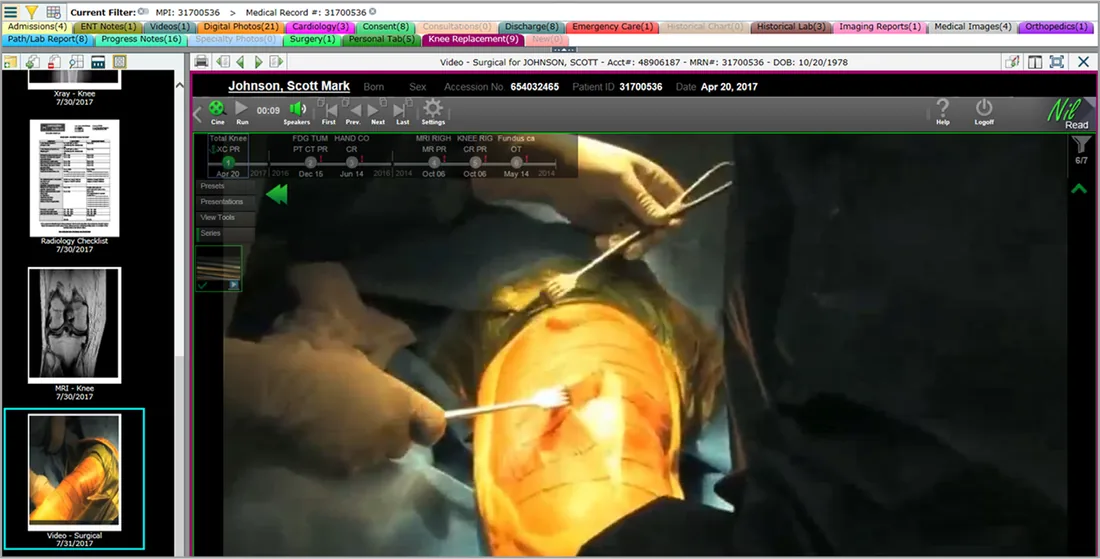Jump to Last frame
1100x559 pixels.
(403, 112)
